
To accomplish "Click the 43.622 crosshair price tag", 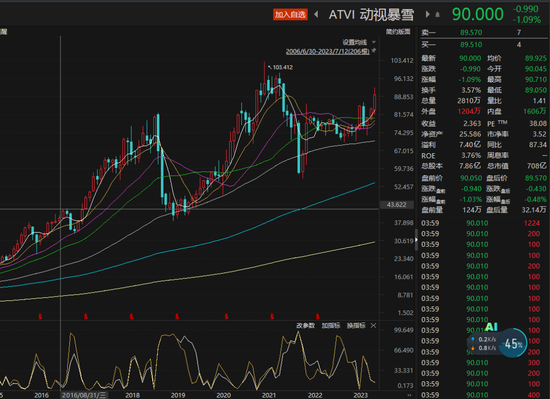I will pos(396,204).
